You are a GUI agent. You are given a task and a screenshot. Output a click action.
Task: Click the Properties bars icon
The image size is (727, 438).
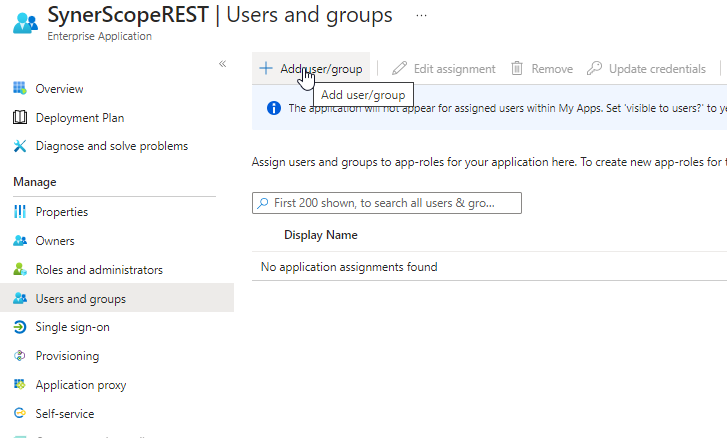pos(20,212)
